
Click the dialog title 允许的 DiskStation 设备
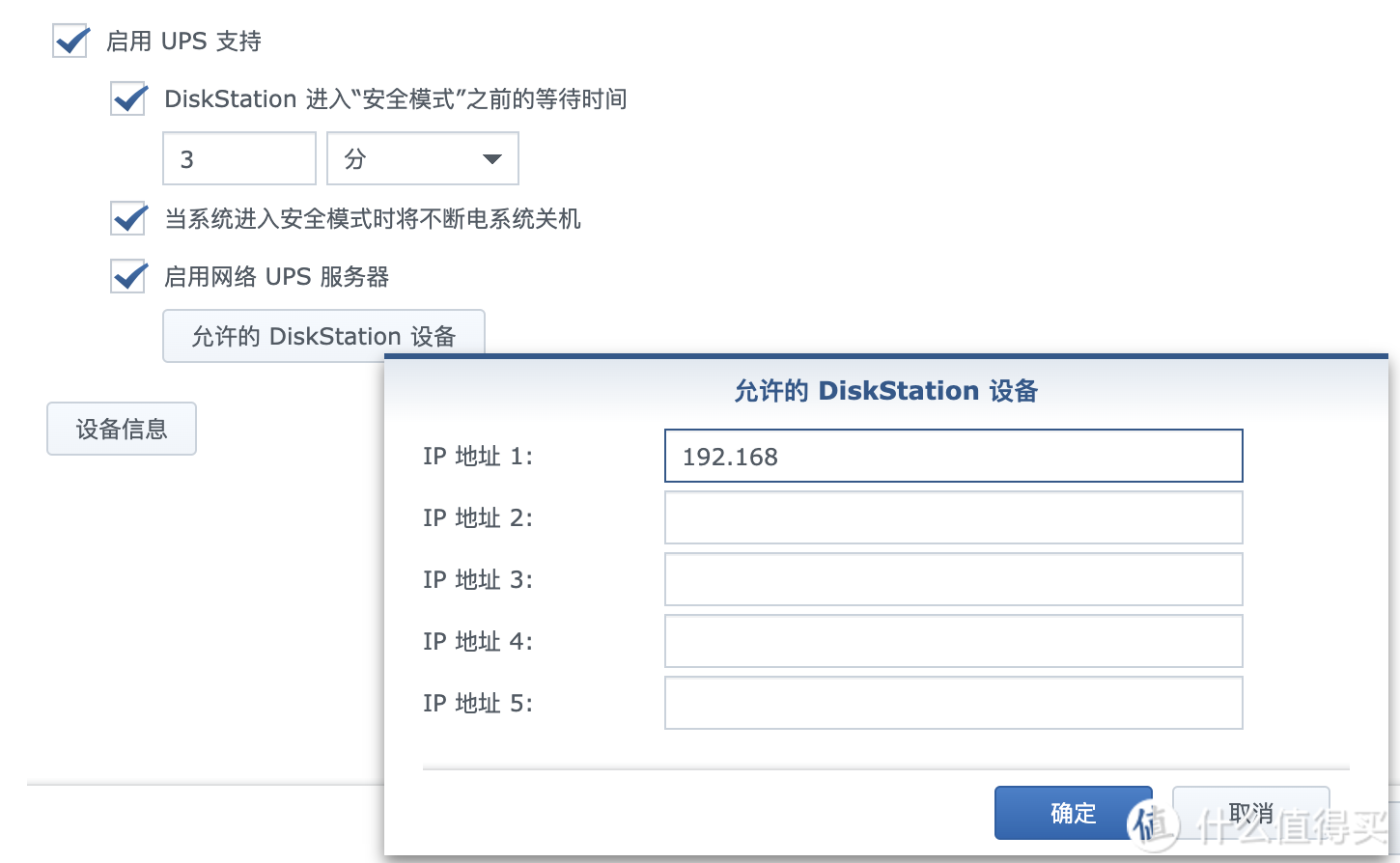(x=885, y=391)
